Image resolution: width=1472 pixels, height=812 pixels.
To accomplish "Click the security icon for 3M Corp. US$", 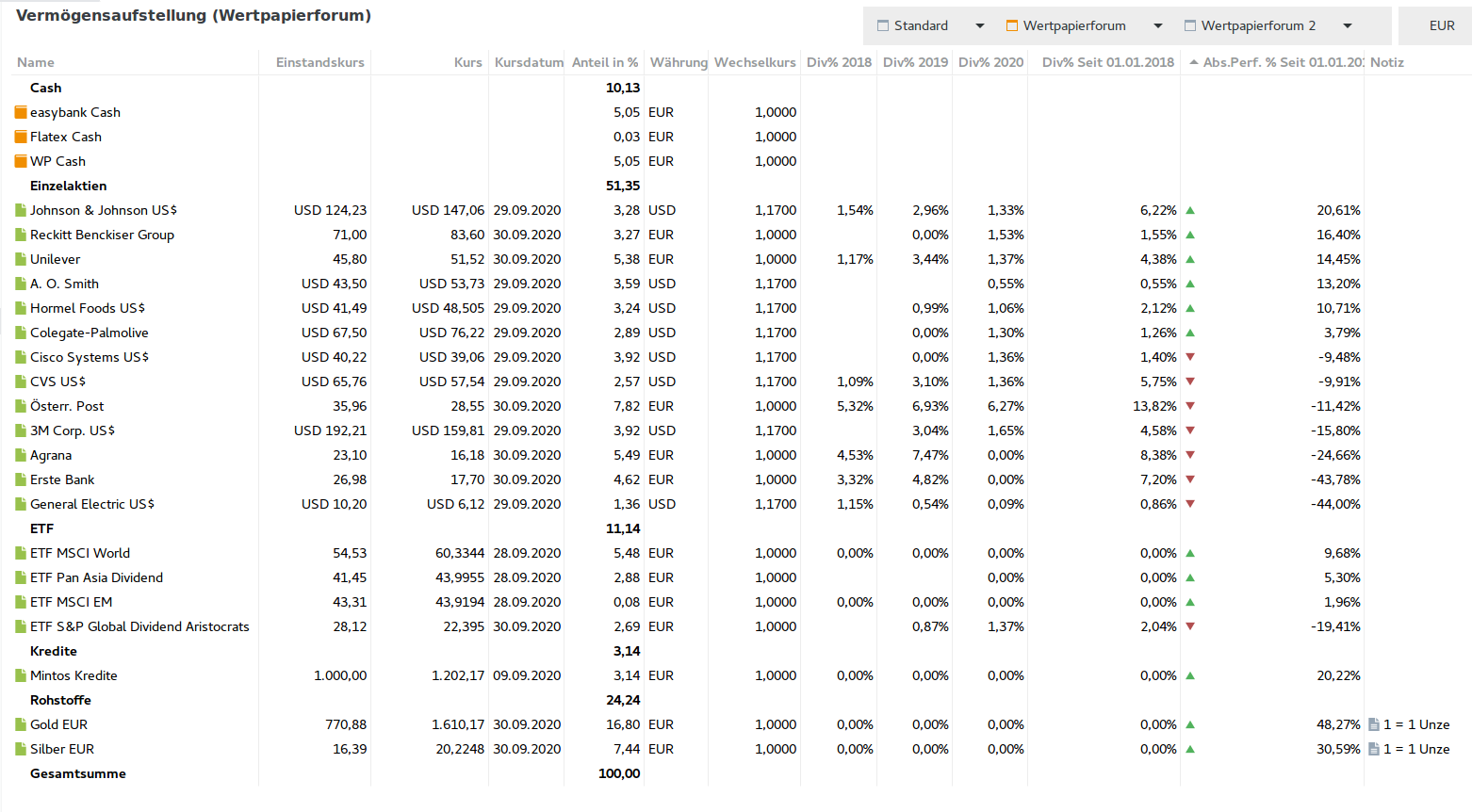I will [21, 430].
